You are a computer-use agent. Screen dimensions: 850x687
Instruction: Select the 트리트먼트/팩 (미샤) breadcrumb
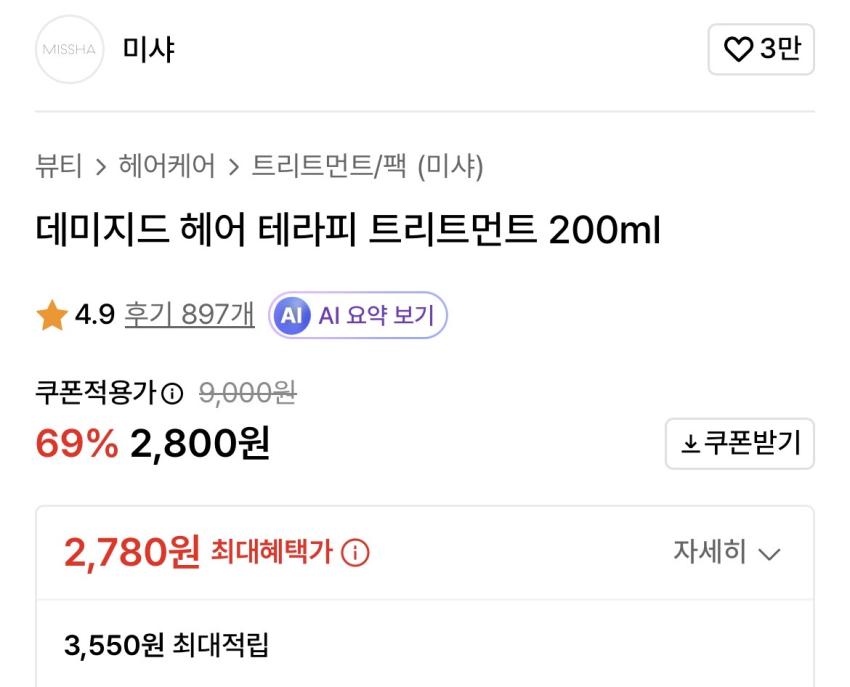366,165
